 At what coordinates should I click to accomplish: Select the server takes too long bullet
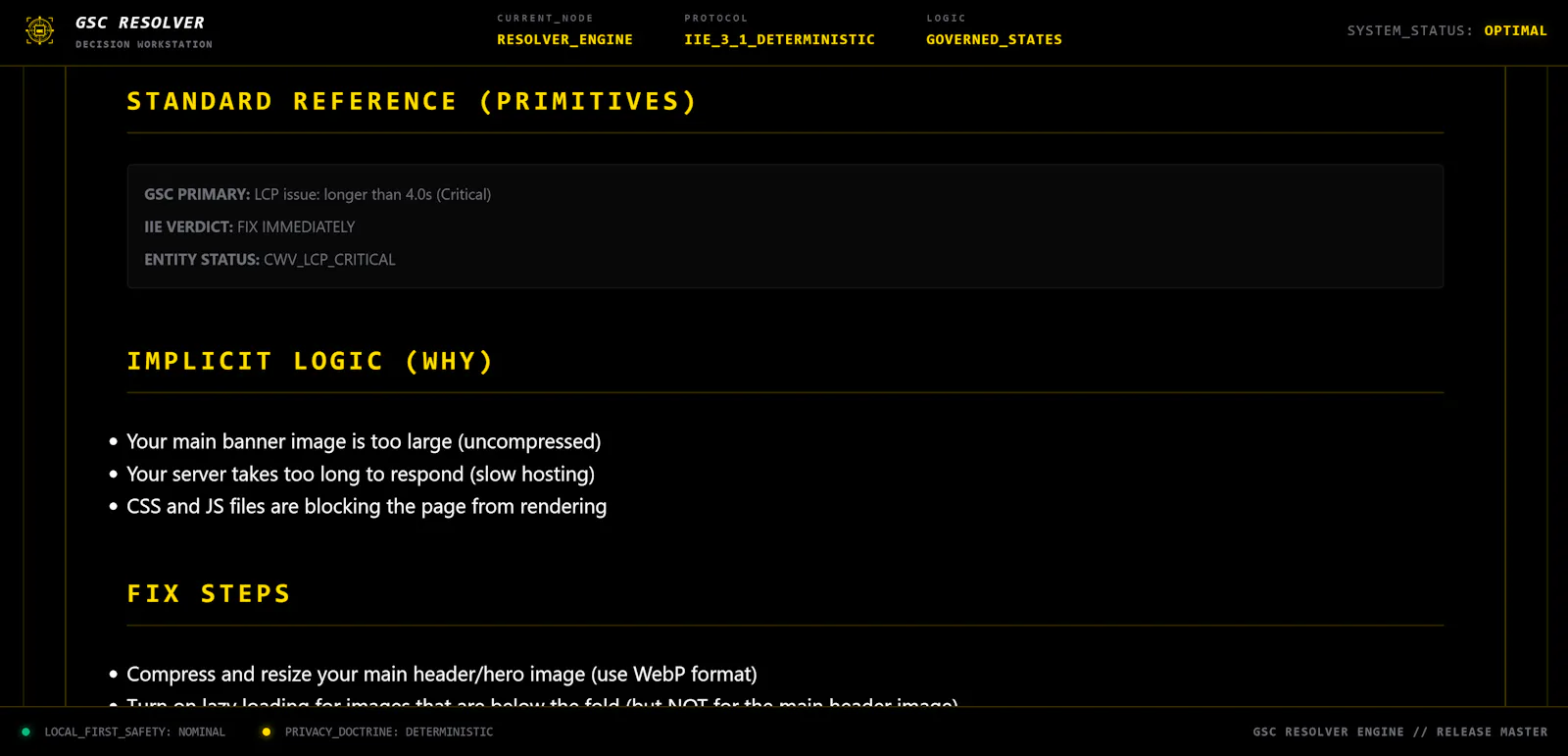(361, 475)
